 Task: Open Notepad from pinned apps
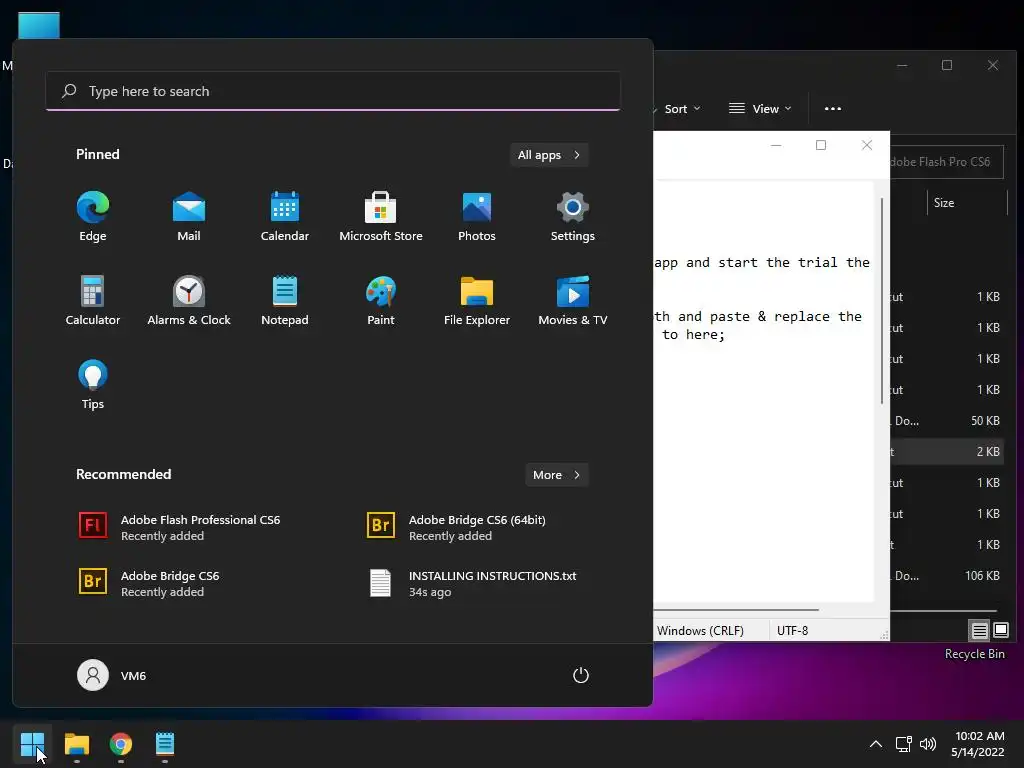[285, 300]
